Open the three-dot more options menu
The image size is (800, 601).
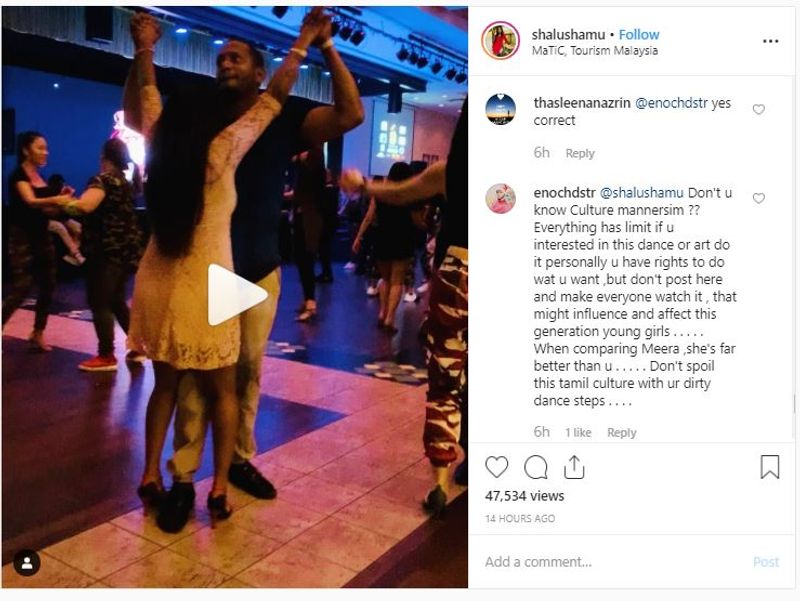point(770,41)
